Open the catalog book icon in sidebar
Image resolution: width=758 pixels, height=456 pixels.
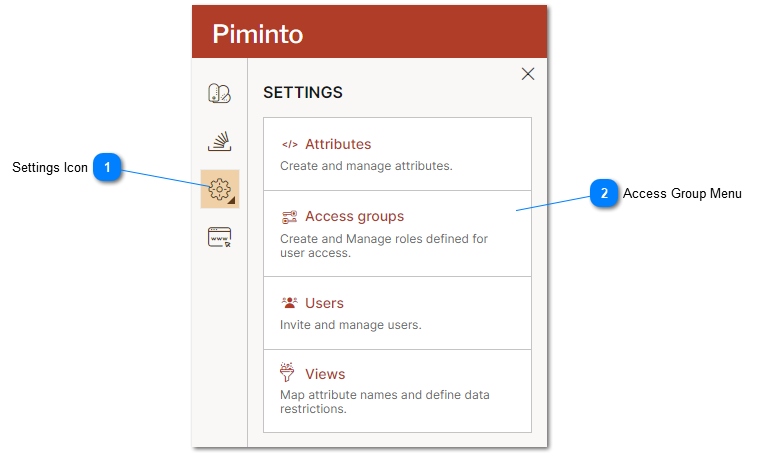[x=219, y=93]
